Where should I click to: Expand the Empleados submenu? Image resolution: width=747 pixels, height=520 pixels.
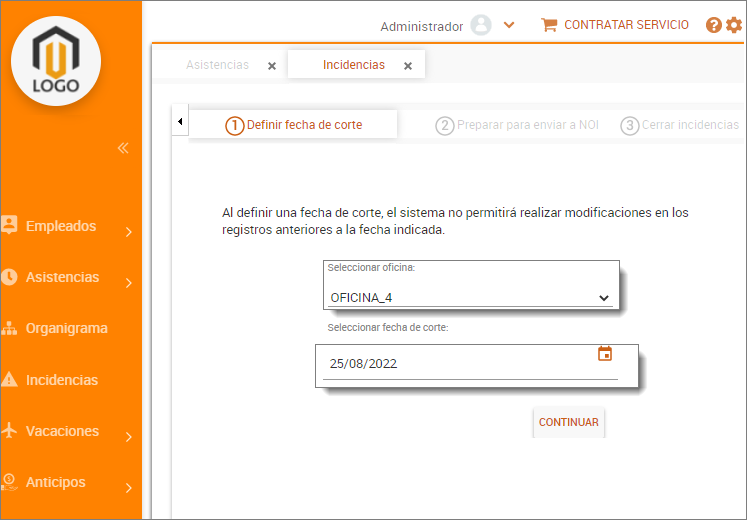(129, 232)
